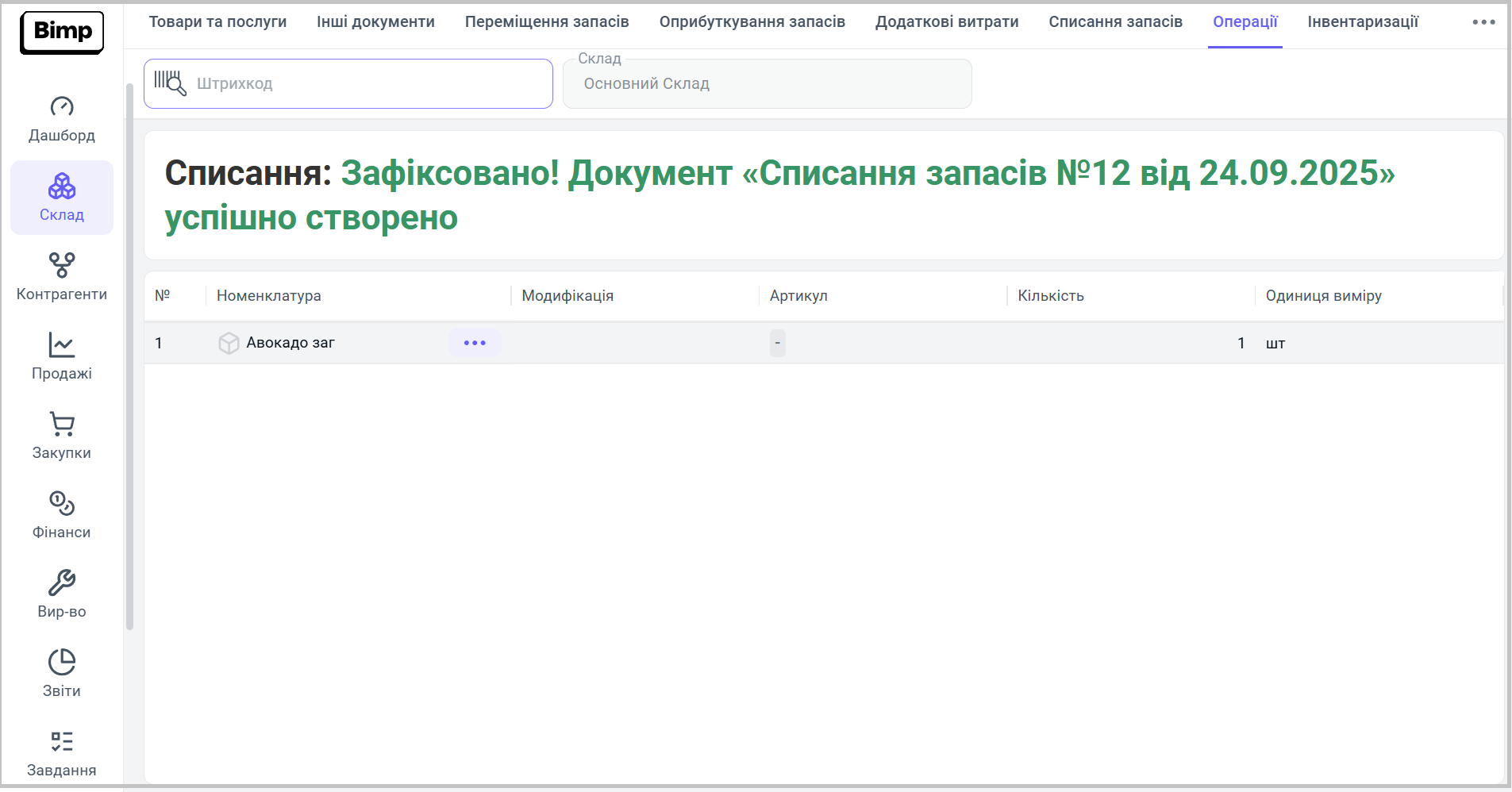Expand the Склад warehouse dropdown
This screenshot has height=792, width=1512.
pos(767,84)
